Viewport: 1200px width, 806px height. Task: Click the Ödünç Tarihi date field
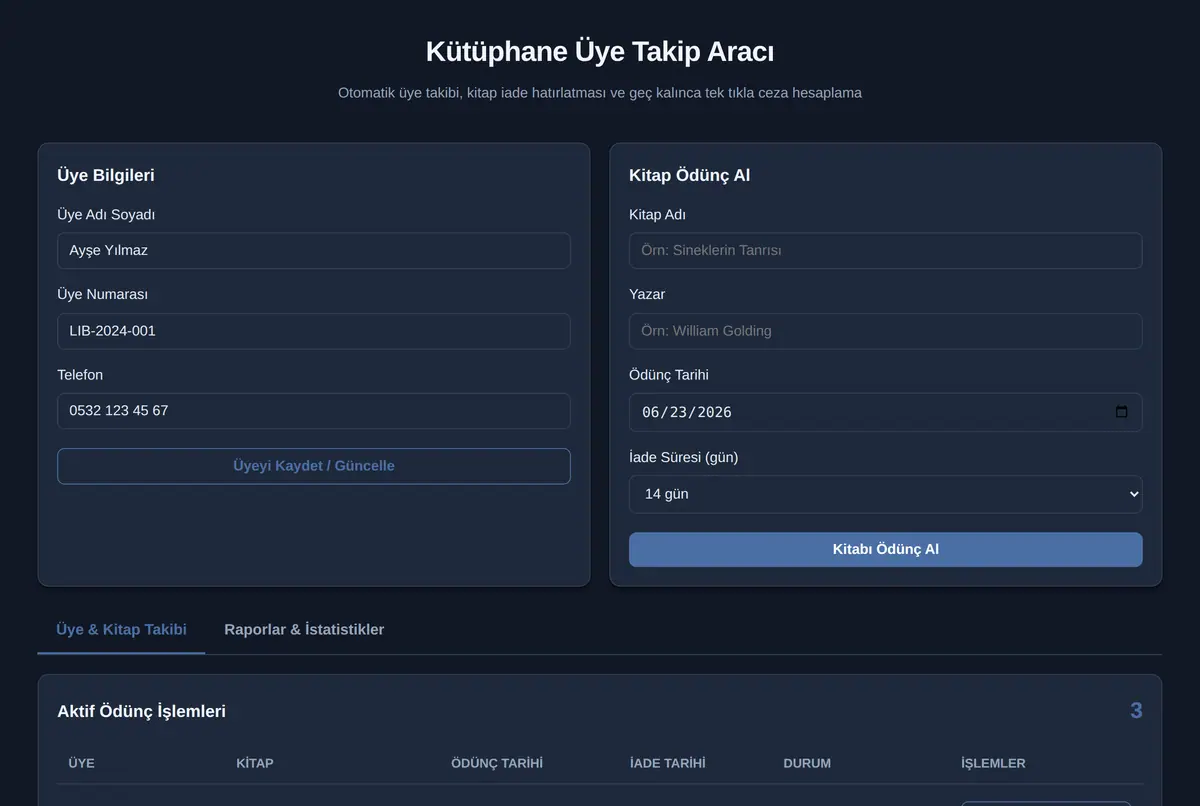pos(885,412)
